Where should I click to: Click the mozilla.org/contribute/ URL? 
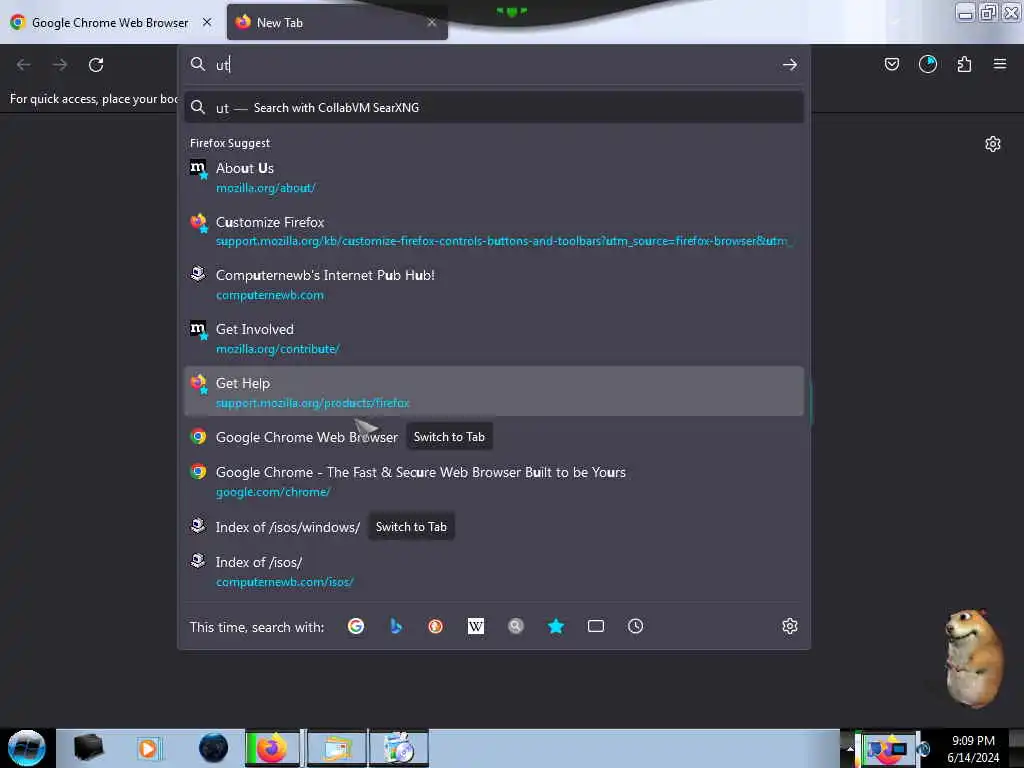[278, 349]
